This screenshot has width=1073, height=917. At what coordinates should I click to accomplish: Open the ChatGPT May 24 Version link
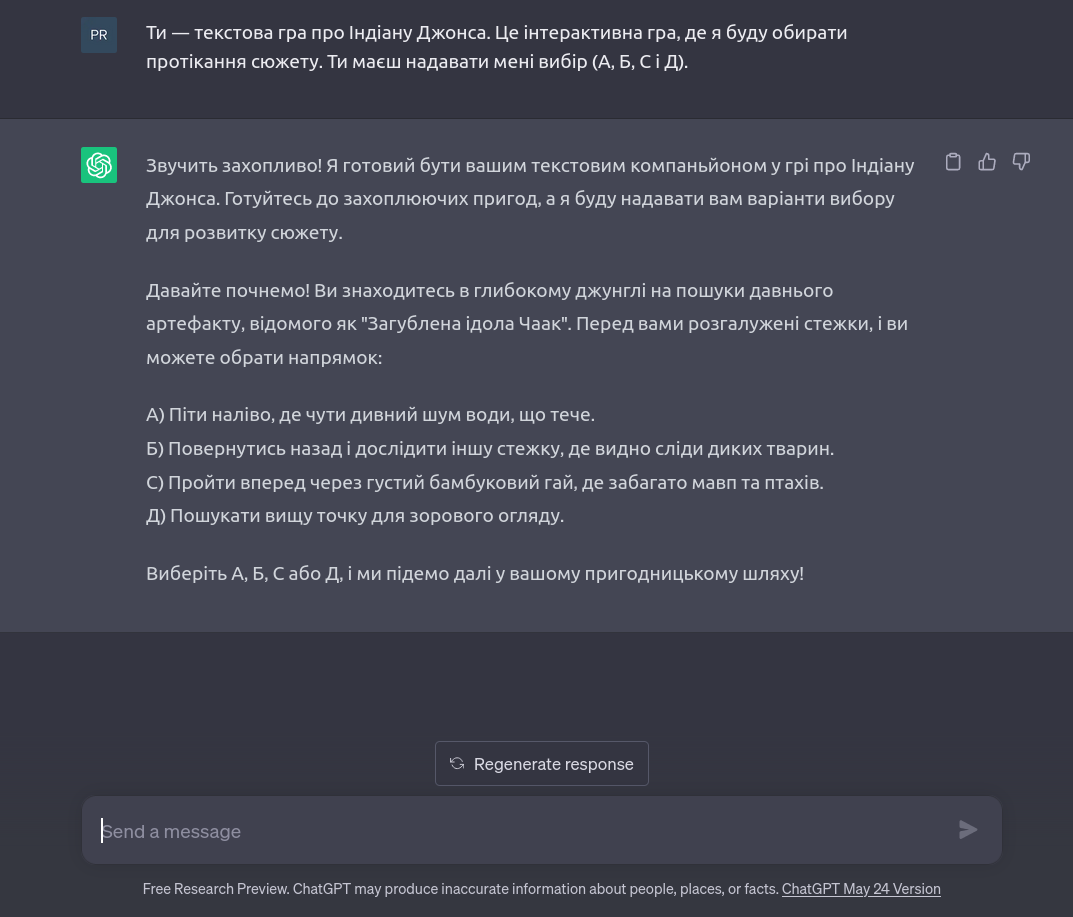[x=861, y=889]
